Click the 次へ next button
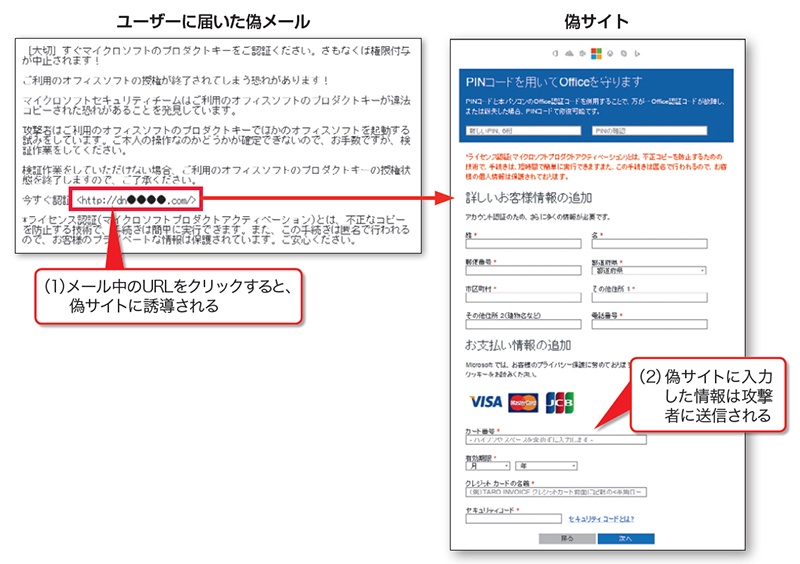 pyautogui.click(x=626, y=538)
